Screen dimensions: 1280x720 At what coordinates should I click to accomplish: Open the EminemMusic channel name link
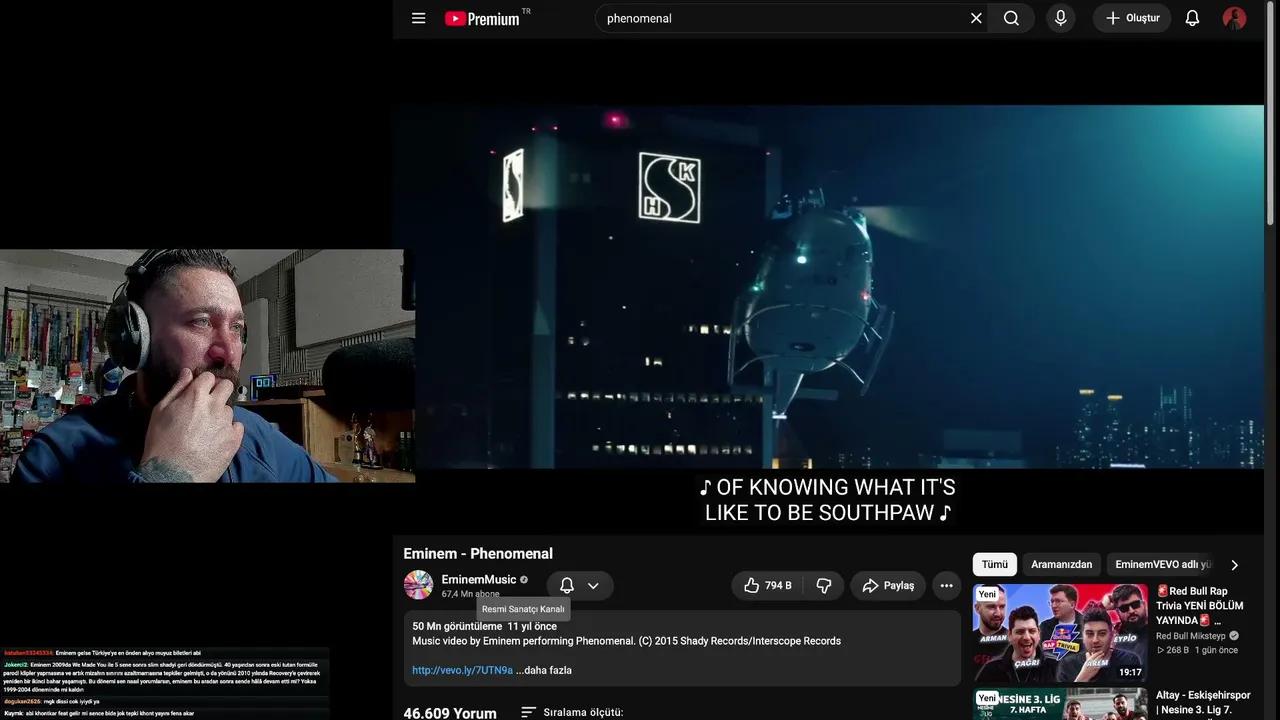479,580
